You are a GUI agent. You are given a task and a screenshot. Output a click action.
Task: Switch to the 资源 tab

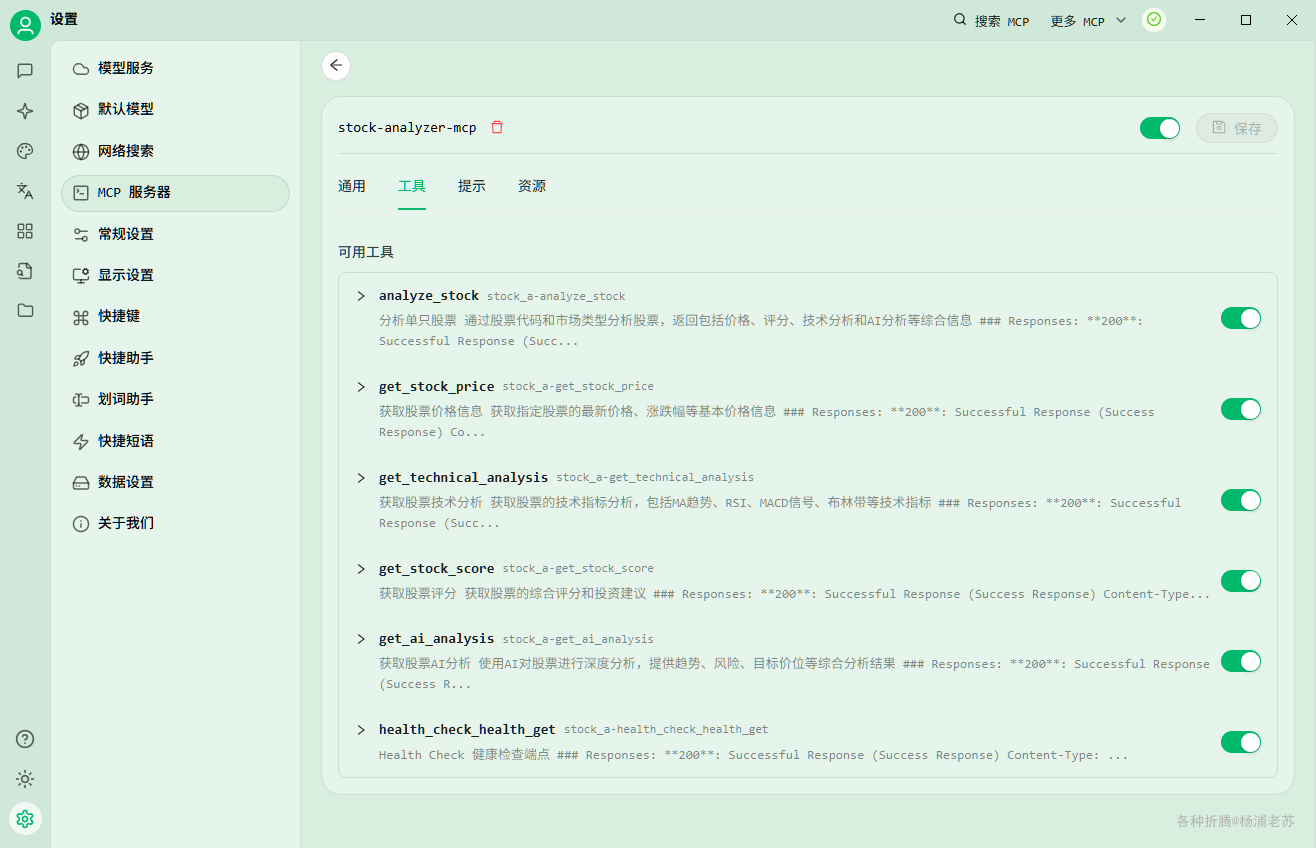[x=532, y=186]
